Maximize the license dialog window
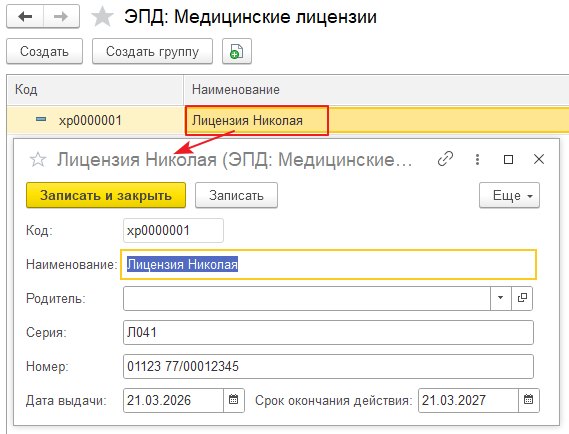Image resolution: width=569 pixels, height=434 pixels. click(508, 159)
